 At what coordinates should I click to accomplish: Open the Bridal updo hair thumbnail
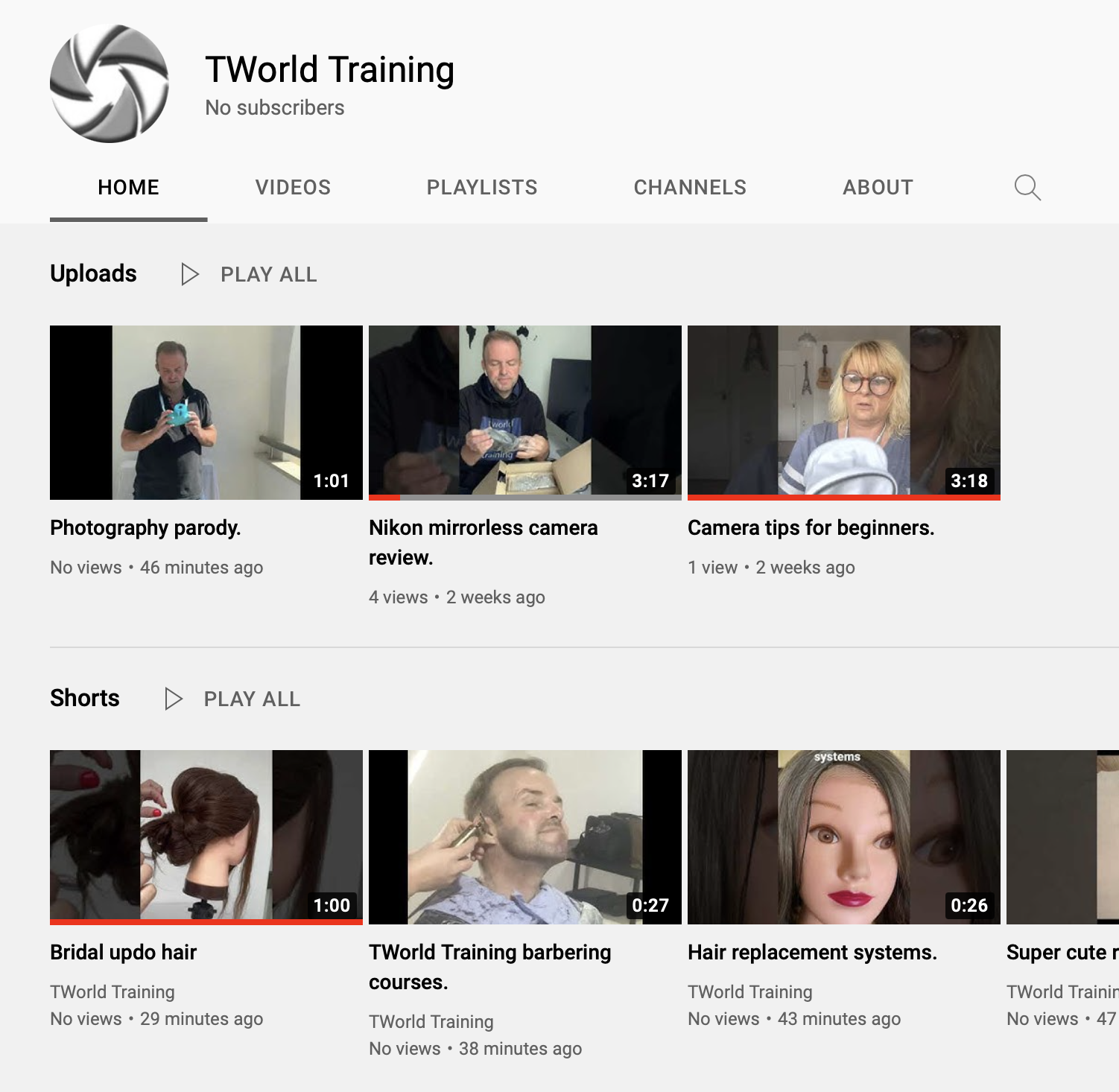point(206,837)
